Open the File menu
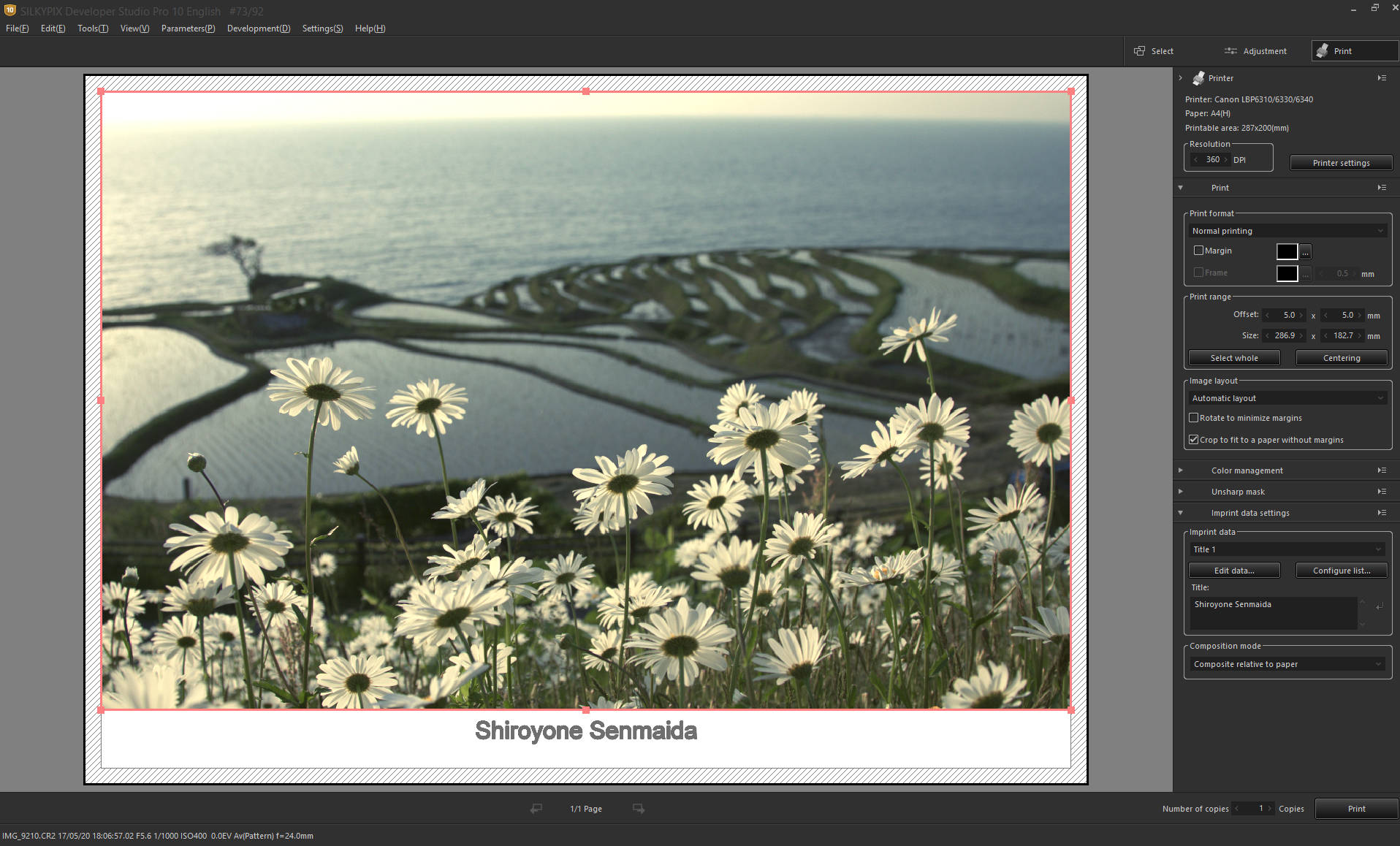 18,28
